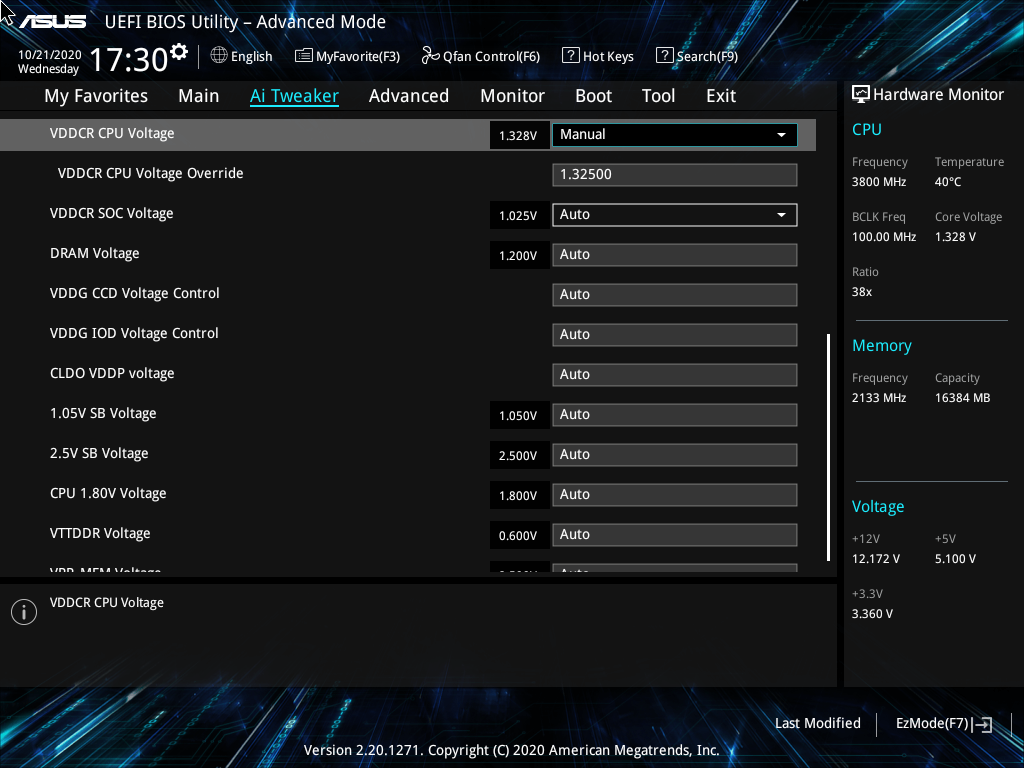Select CPU 1.80V Voltage label
The width and height of the screenshot is (1024, 768).
point(108,494)
